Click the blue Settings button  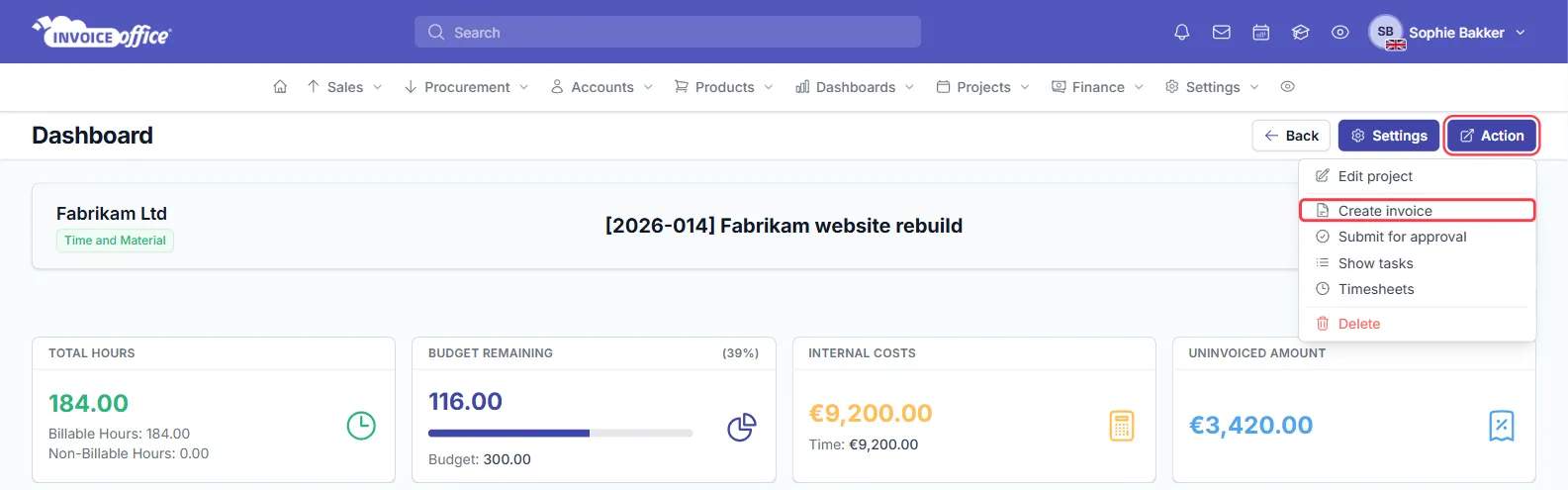pos(1388,136)
